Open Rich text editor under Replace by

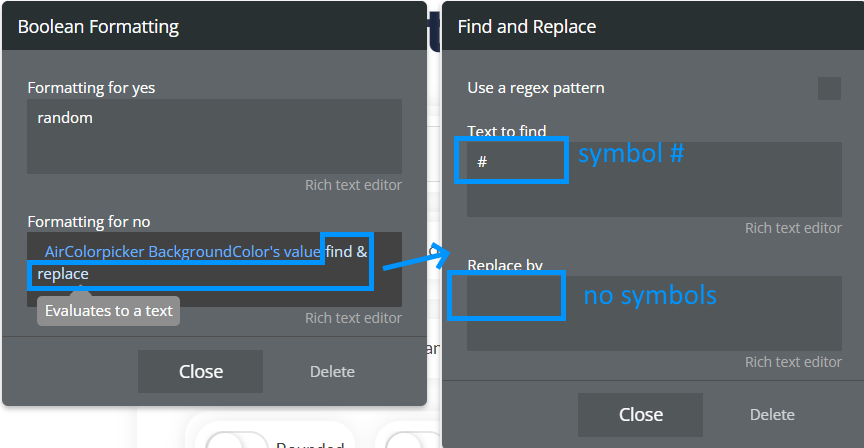pos(793,362)
